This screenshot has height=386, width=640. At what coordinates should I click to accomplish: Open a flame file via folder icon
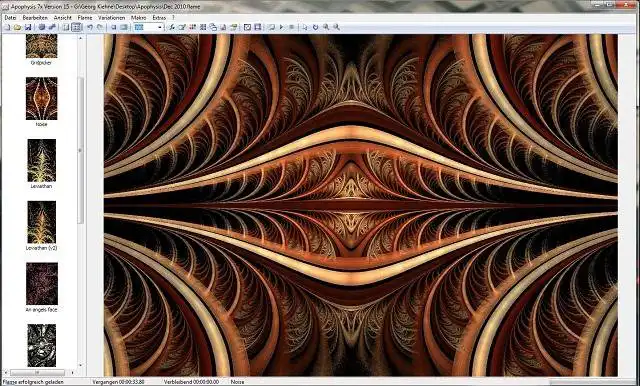coord(17,27)
